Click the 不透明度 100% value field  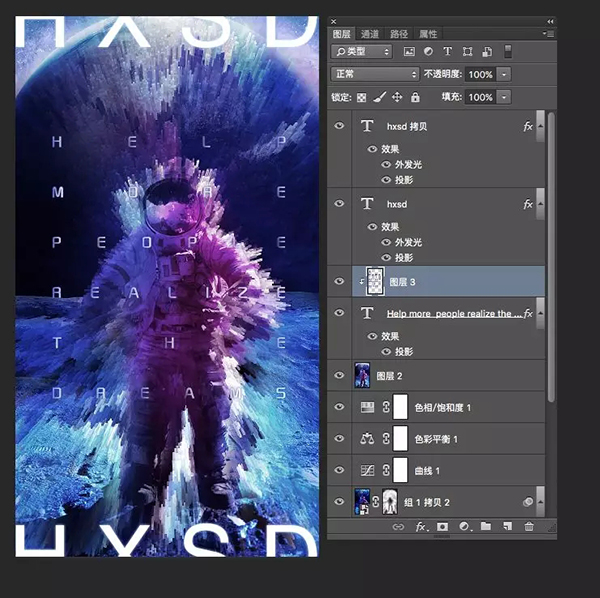pos(480,74)
